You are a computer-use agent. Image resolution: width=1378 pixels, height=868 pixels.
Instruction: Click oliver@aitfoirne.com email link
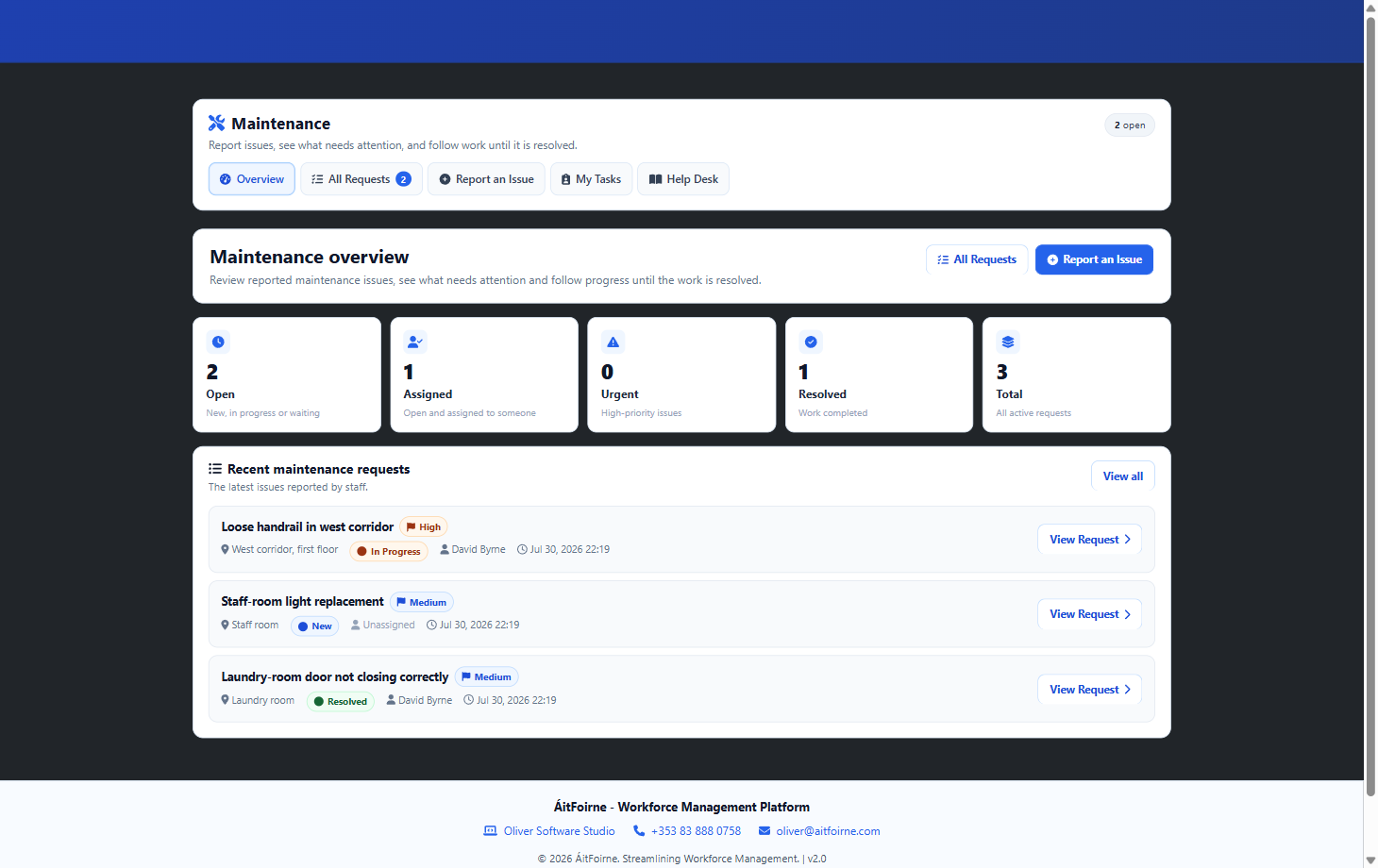pyautogui.click(x=828, y=831)
